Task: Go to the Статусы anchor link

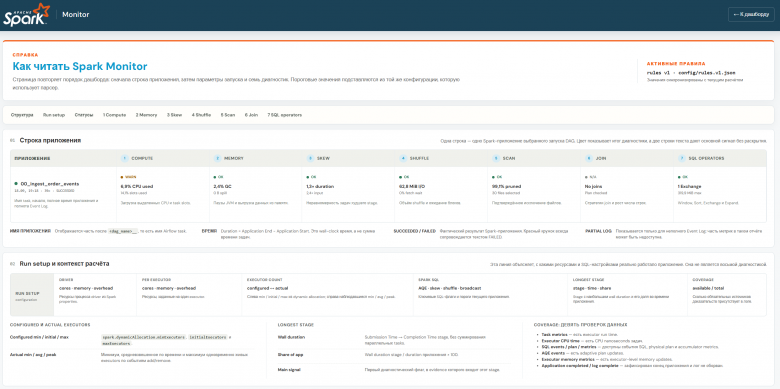Action: click(84, 115)
